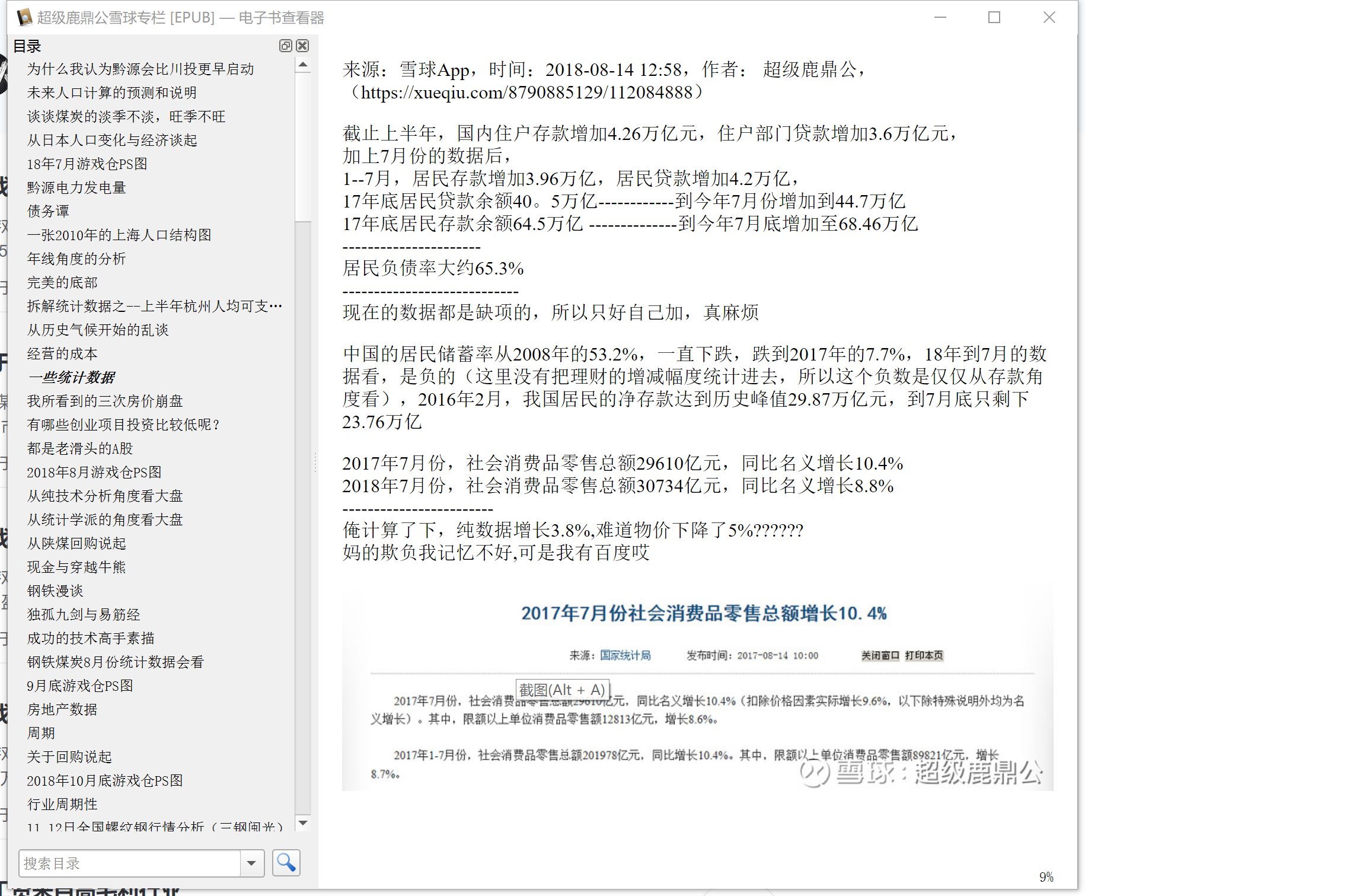Open chapter 钢铁漫谈
1366x896 pixels.
(x=55, y=591)
